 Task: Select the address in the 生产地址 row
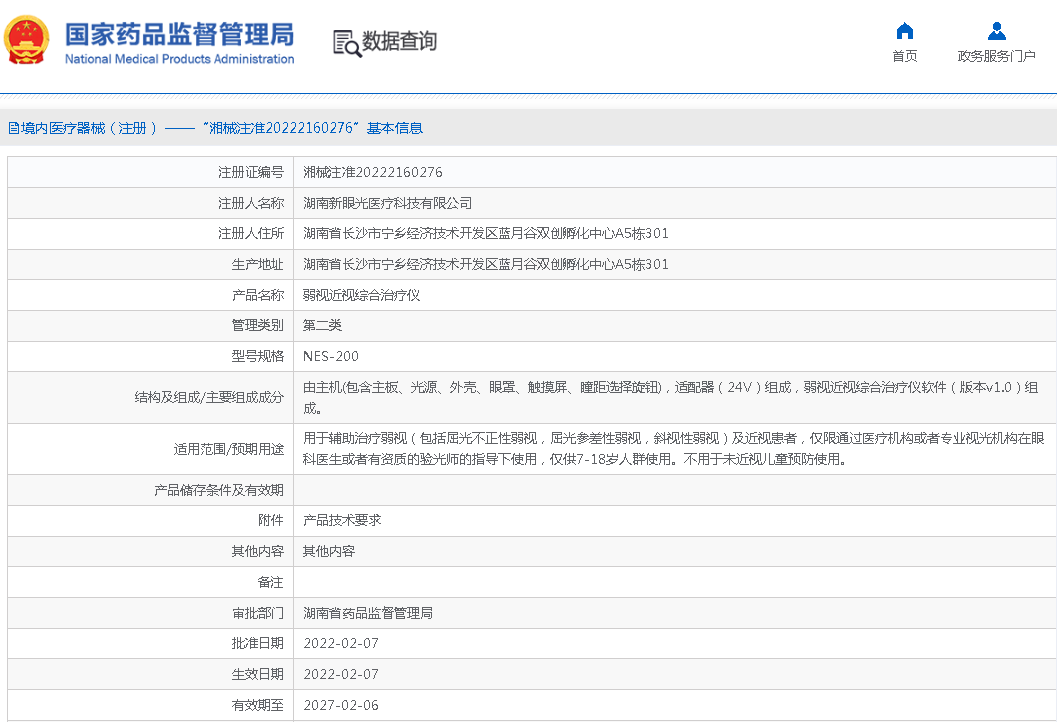tap(485, 265)
